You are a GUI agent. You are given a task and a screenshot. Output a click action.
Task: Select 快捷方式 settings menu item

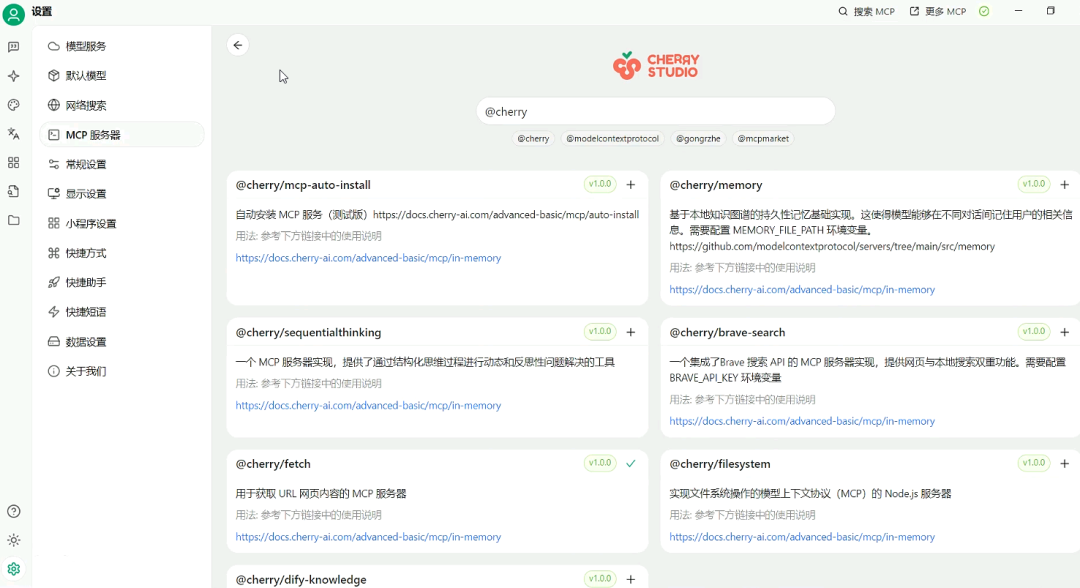pos(122,253)
